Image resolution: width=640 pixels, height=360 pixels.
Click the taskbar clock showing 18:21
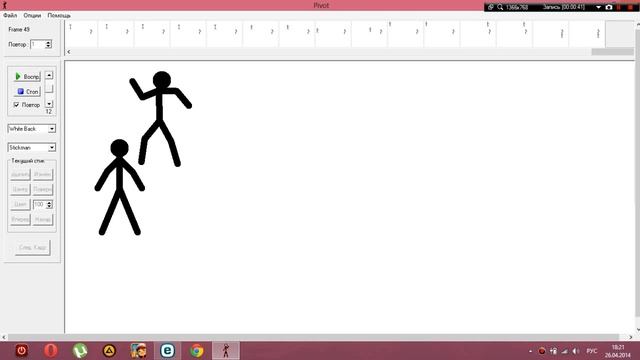(618, 351)
